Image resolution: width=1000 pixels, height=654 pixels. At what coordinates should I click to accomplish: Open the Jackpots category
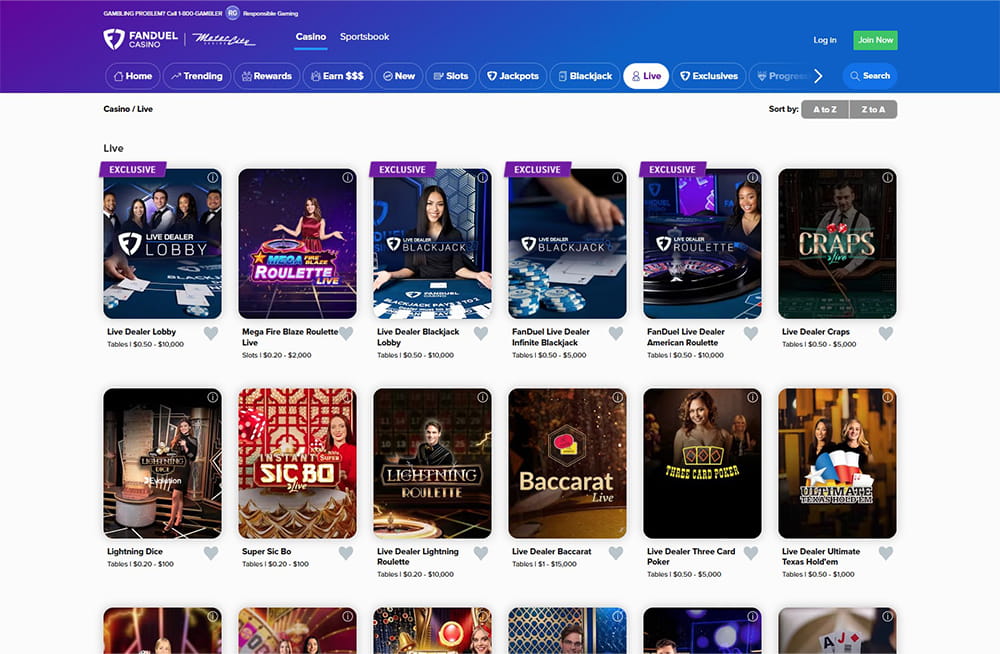point(513,76)
